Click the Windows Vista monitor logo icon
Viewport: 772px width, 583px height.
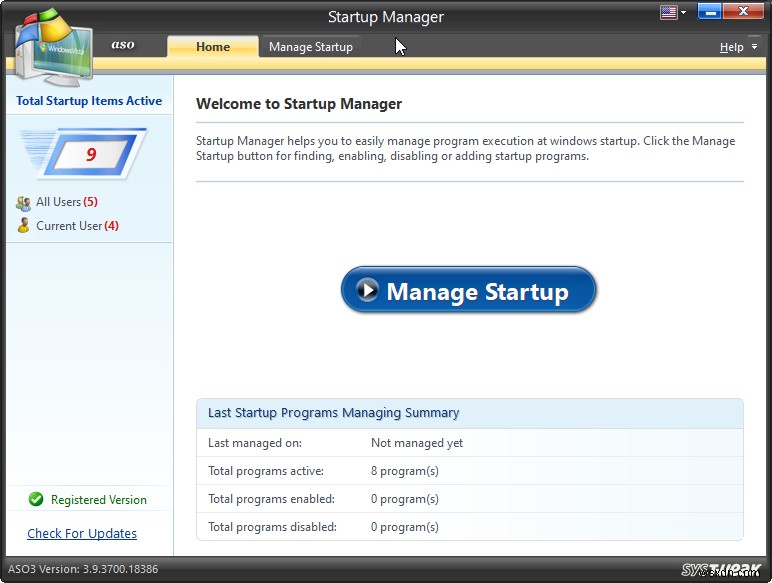pyautogui.click(x=53, y=48)
